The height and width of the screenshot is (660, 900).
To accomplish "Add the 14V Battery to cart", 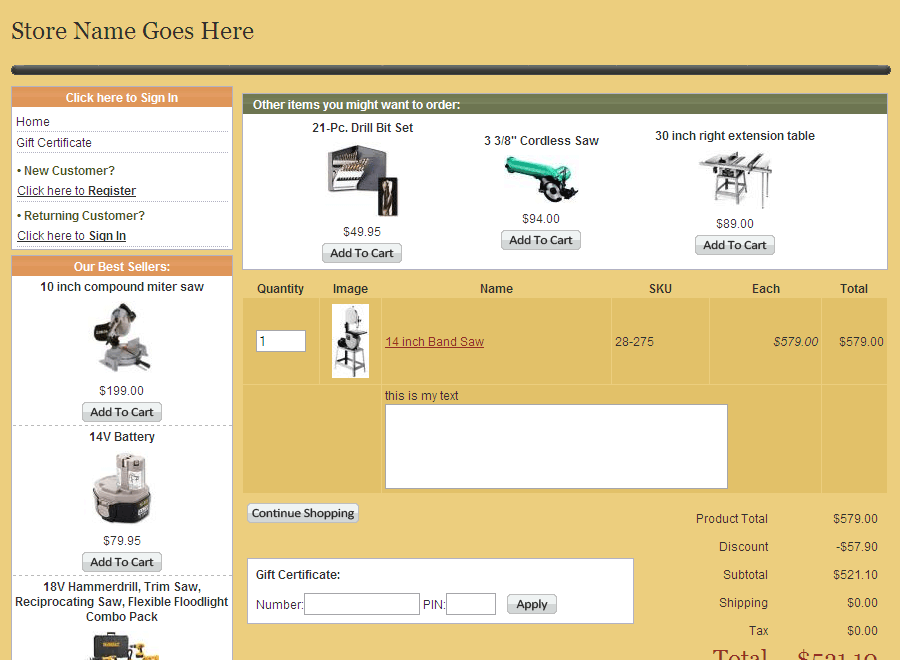I will pos(122,562).
